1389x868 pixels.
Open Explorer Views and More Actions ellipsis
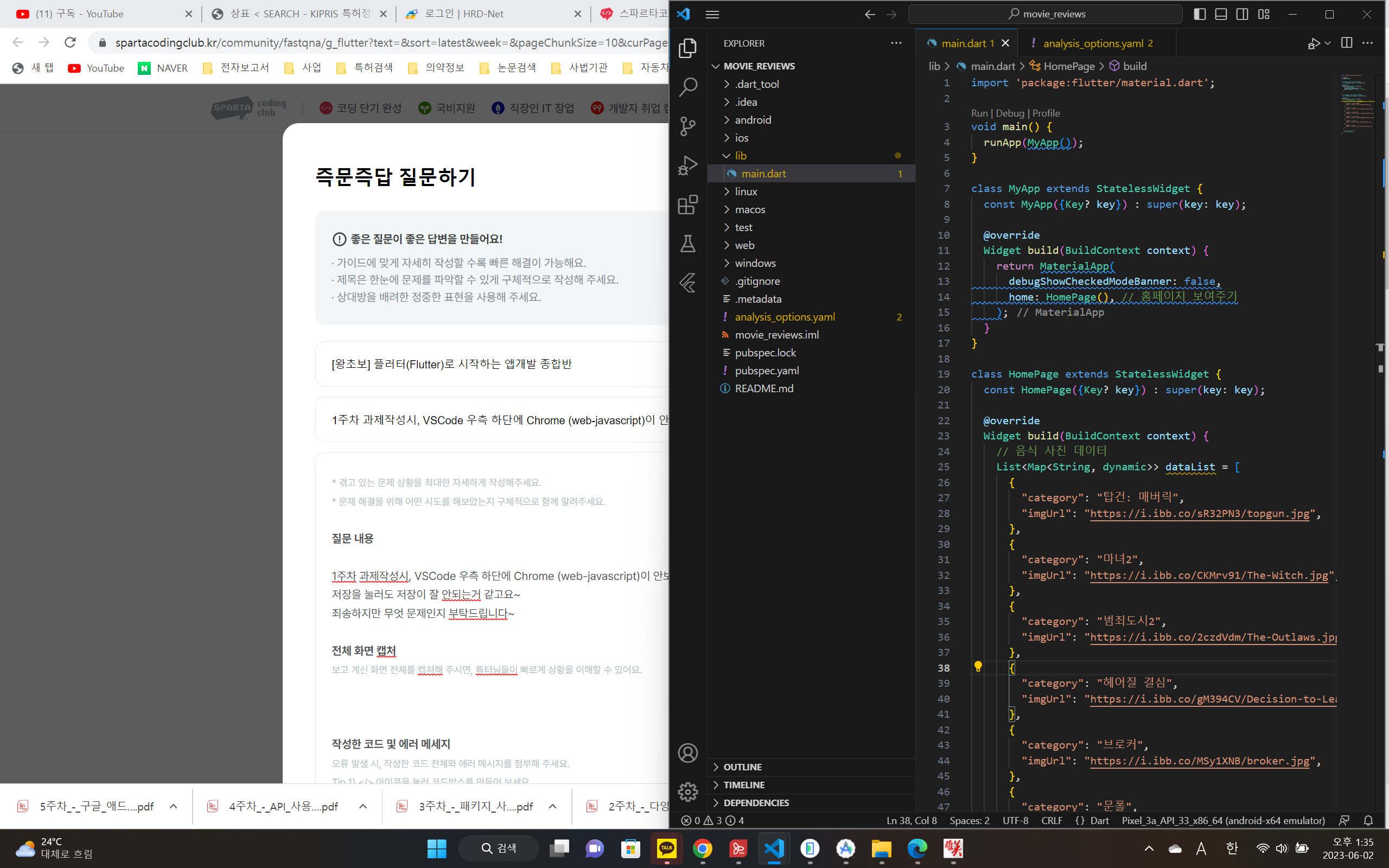coord(896,43)
